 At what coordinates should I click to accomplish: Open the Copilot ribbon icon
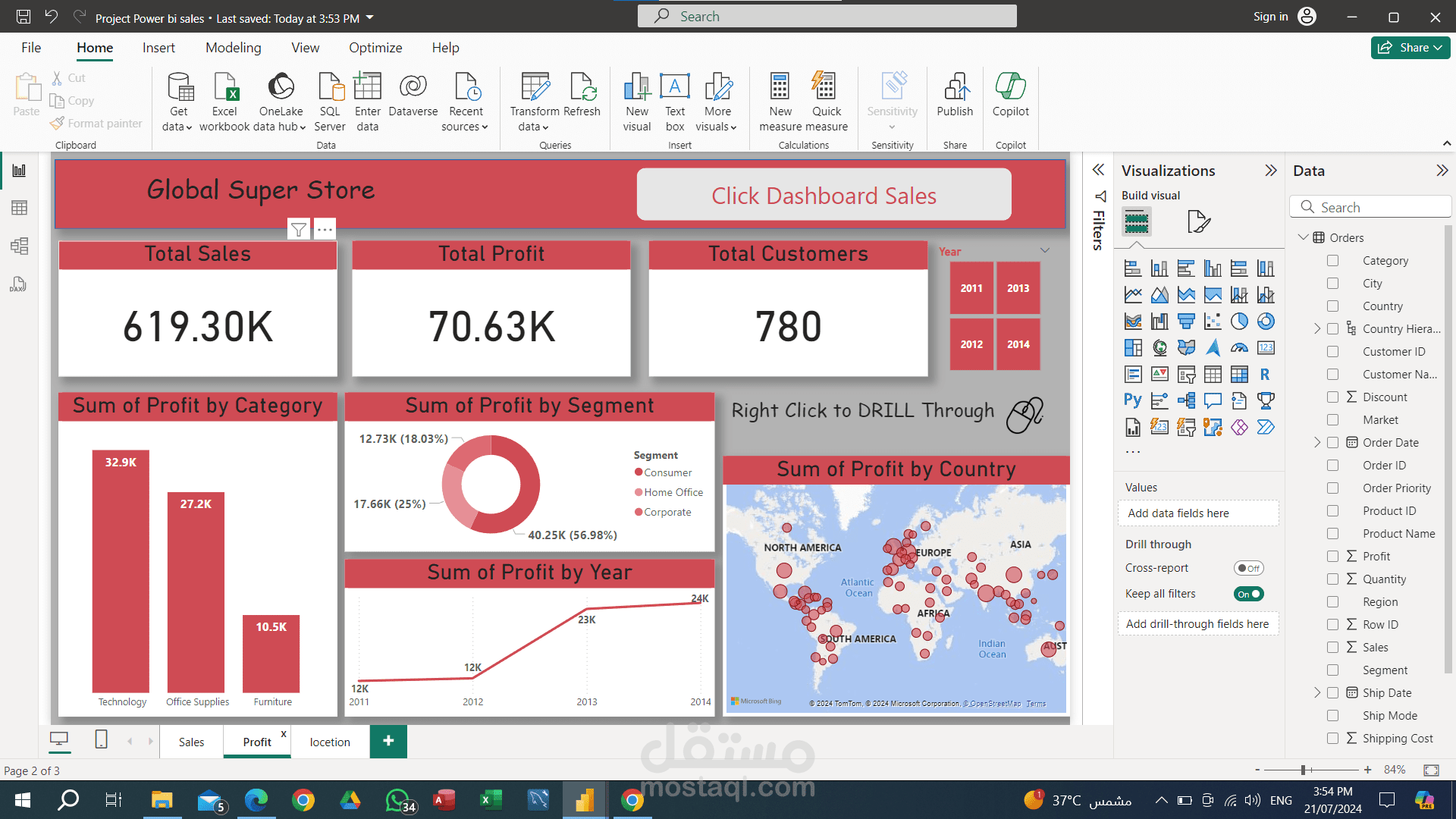point(1010,89)
